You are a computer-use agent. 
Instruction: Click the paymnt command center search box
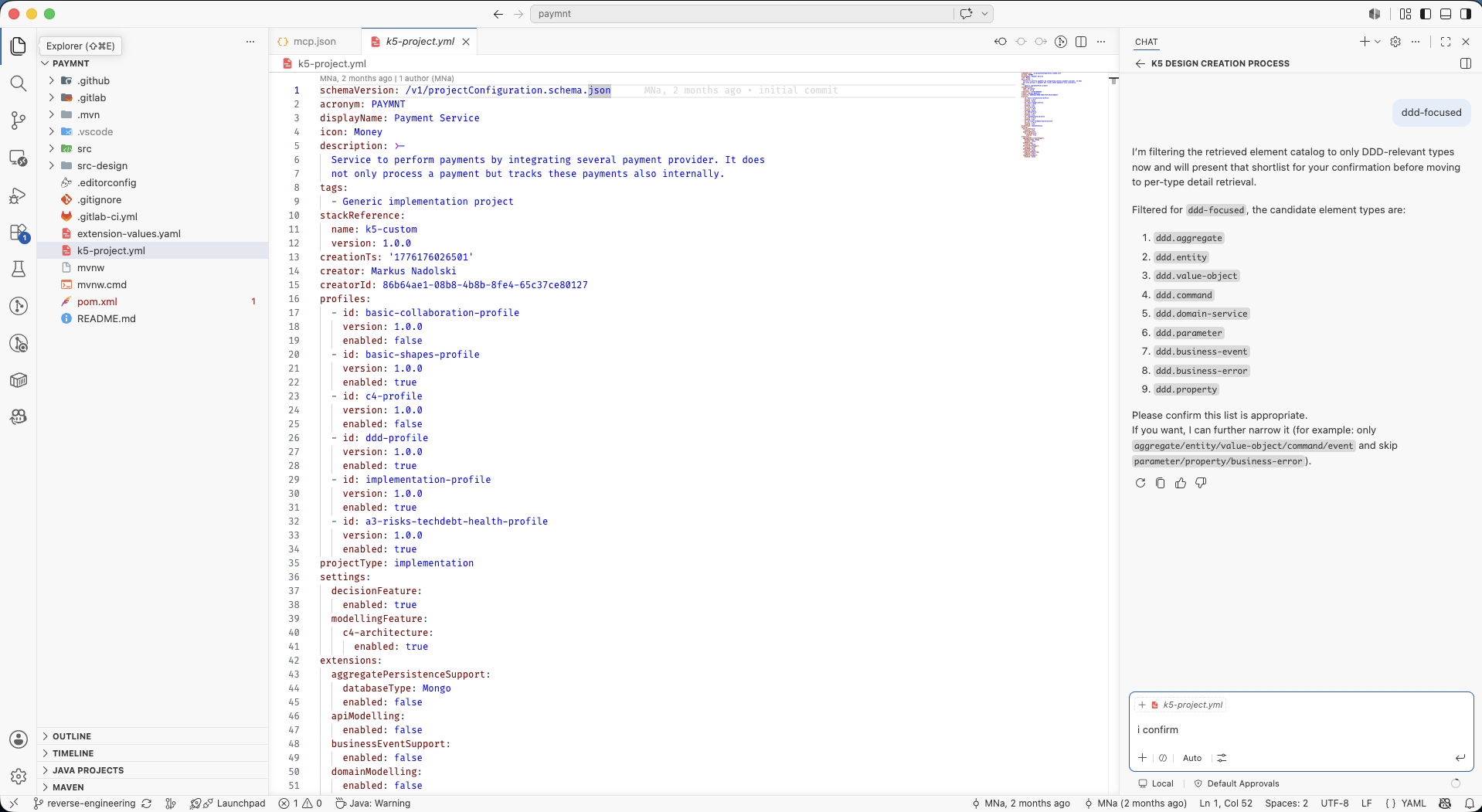click(742, 14)
